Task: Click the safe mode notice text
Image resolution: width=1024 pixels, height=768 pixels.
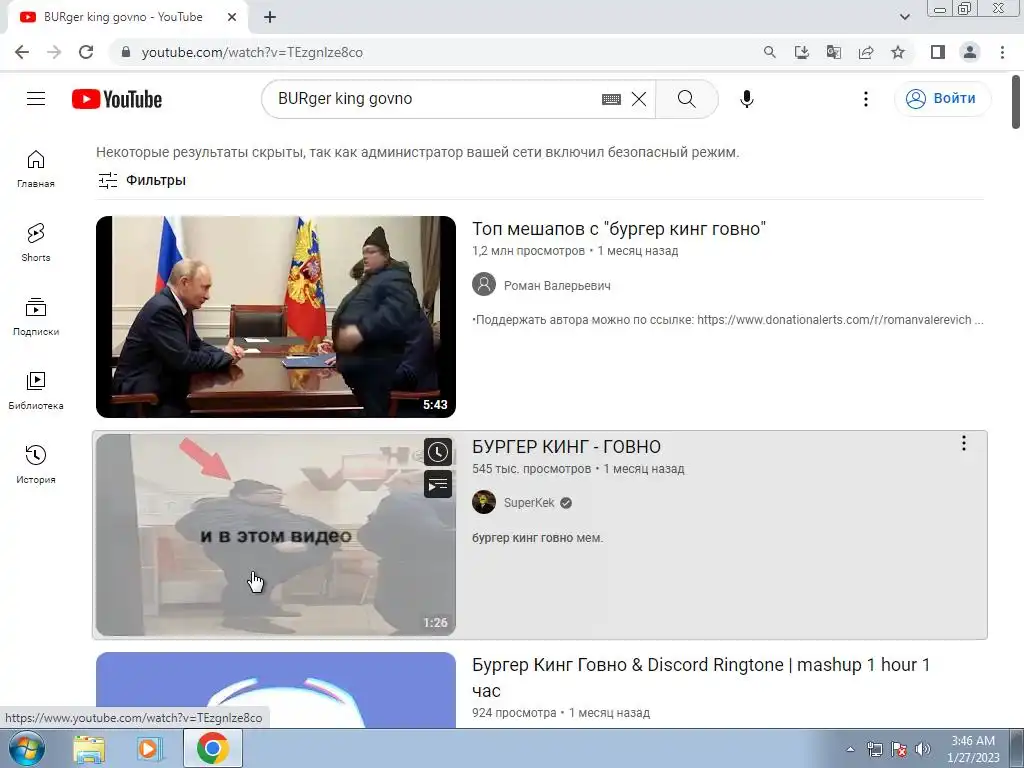Action: (x=418, y=152)
